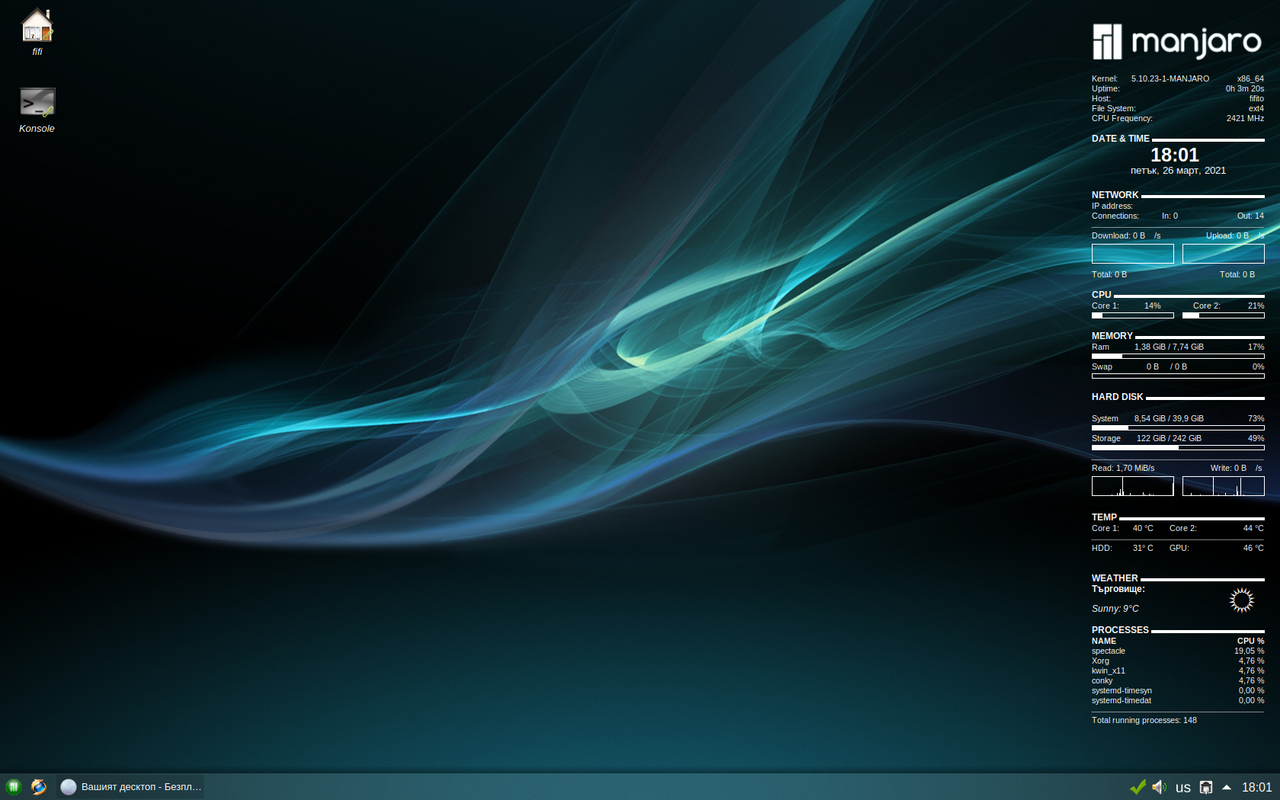Click the 'HDD: 31° C' temperature text
The image size is (1280, 800).
pyautogui.click(x=1122, y=548)
